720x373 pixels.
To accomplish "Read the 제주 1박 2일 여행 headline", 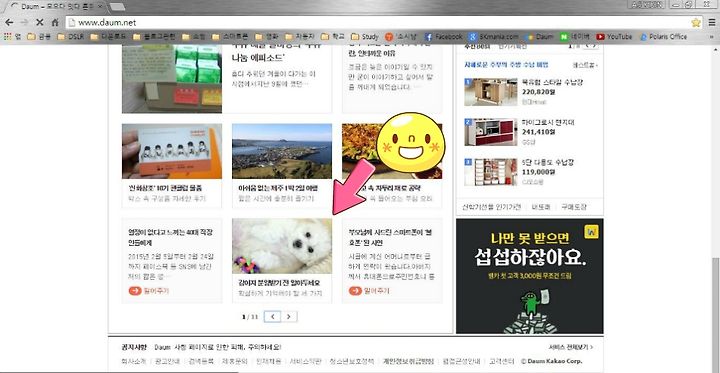I will coord(277,188).
